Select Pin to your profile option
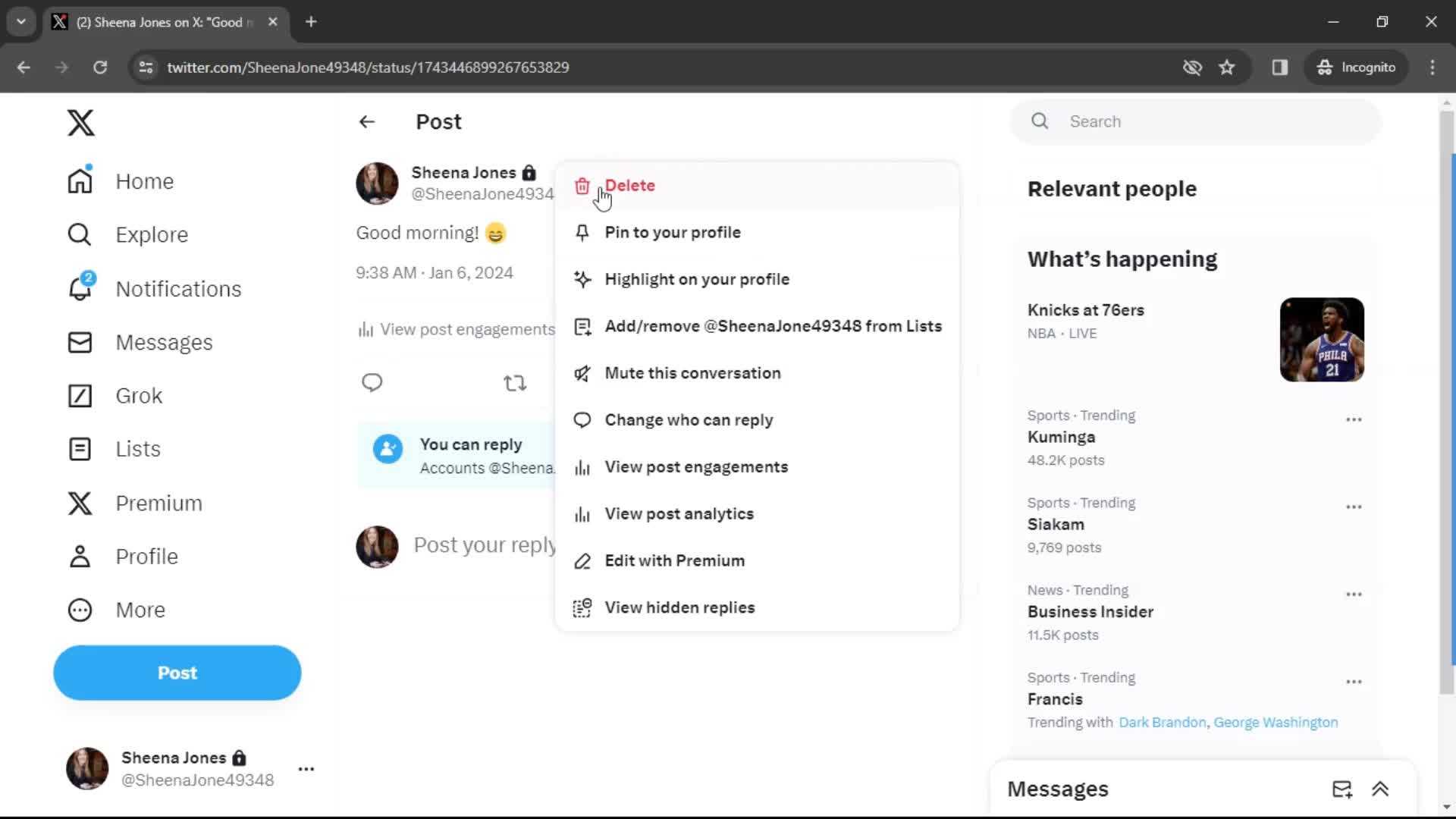 click(x=672, y=231)
